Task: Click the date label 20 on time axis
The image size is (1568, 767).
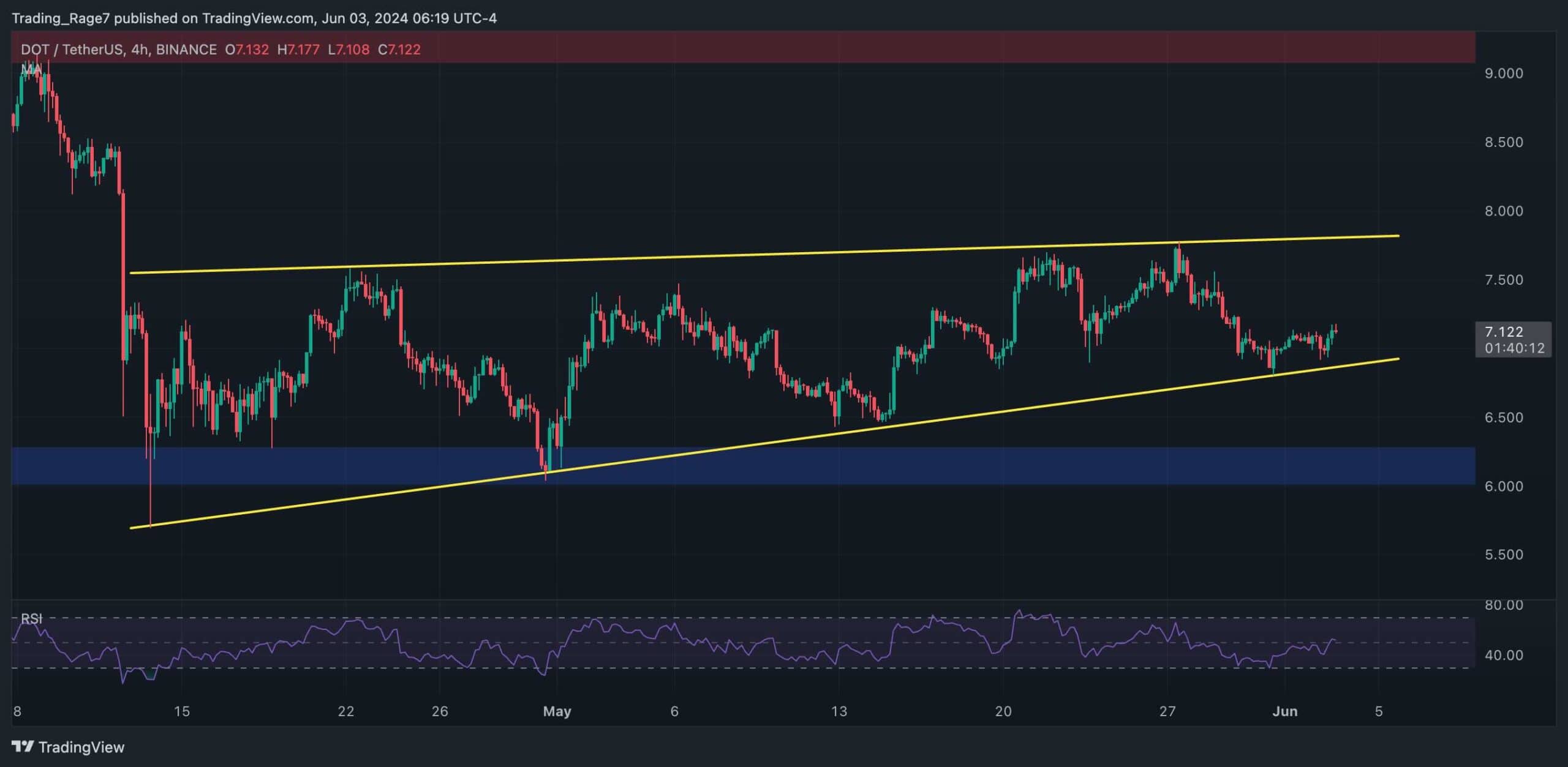Action: [x=1003, y=711]
